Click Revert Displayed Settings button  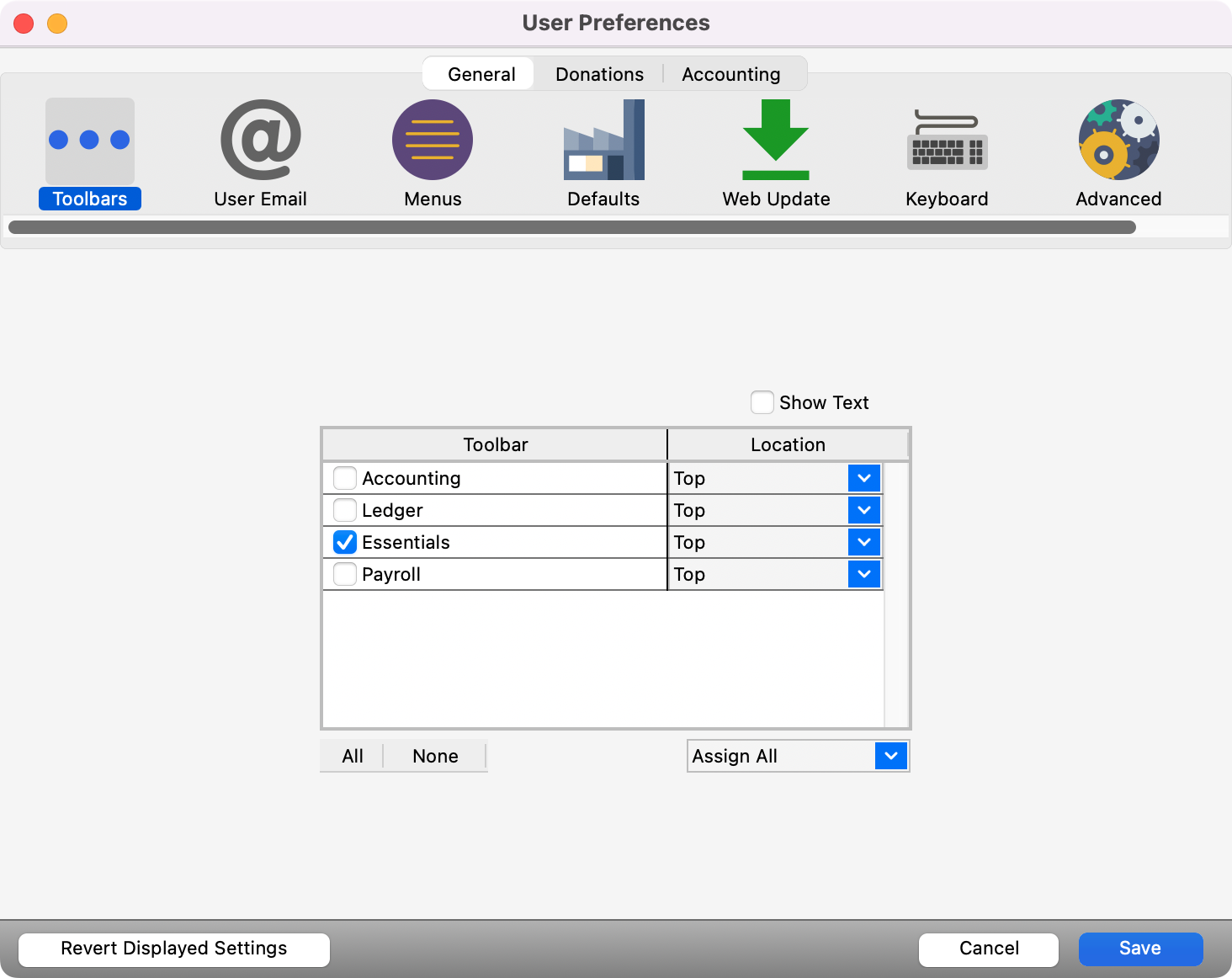pos(174,949)
